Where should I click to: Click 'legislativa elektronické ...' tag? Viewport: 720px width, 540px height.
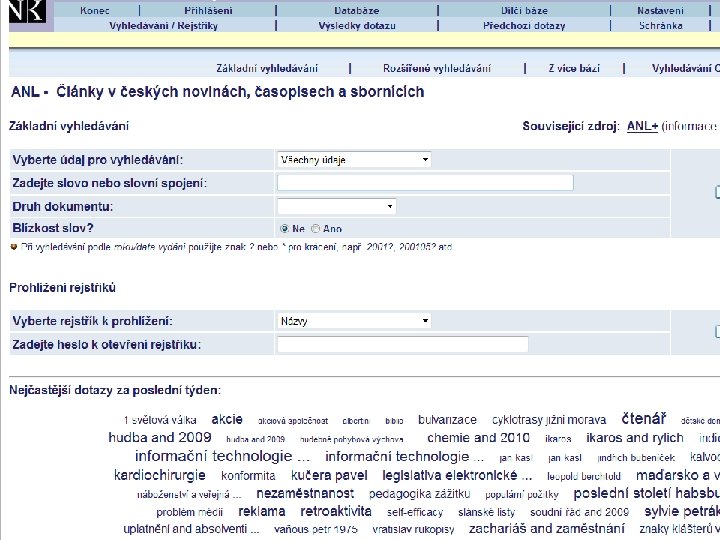(x=457, y=475)
